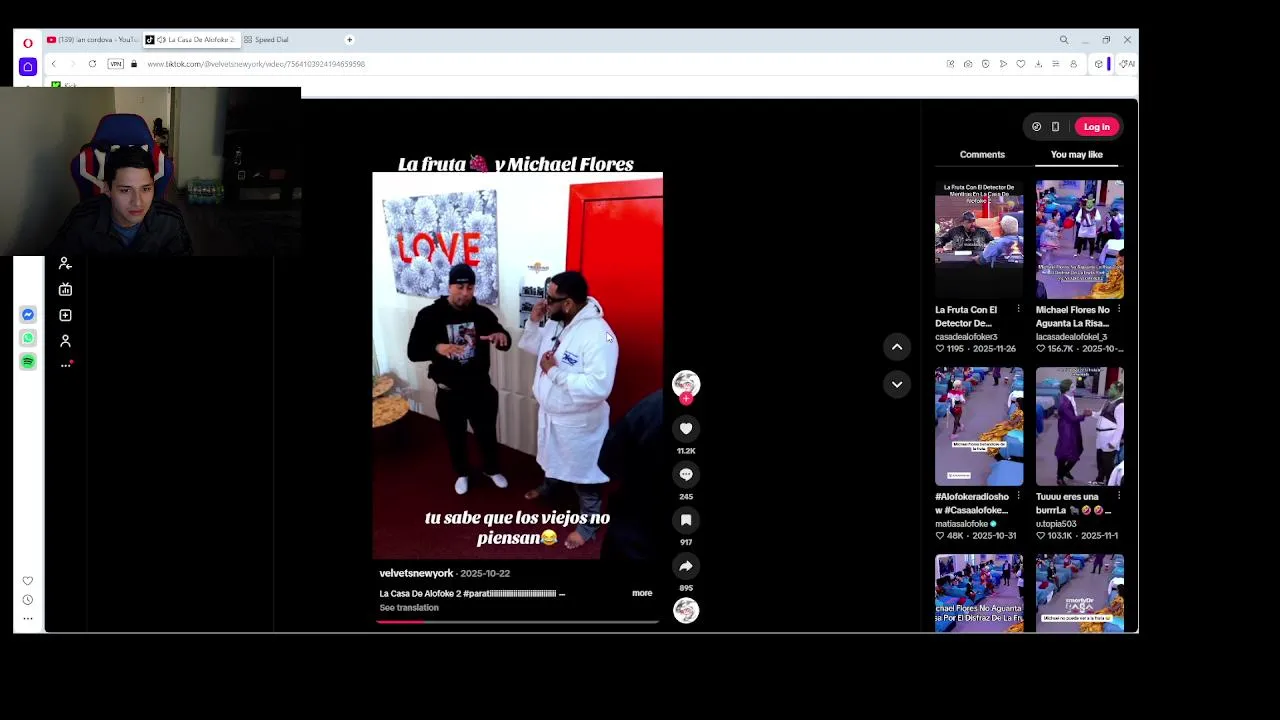Share the video using arrow icon
The width and height of the screenshot is (1280, 720).
(686, 566)
